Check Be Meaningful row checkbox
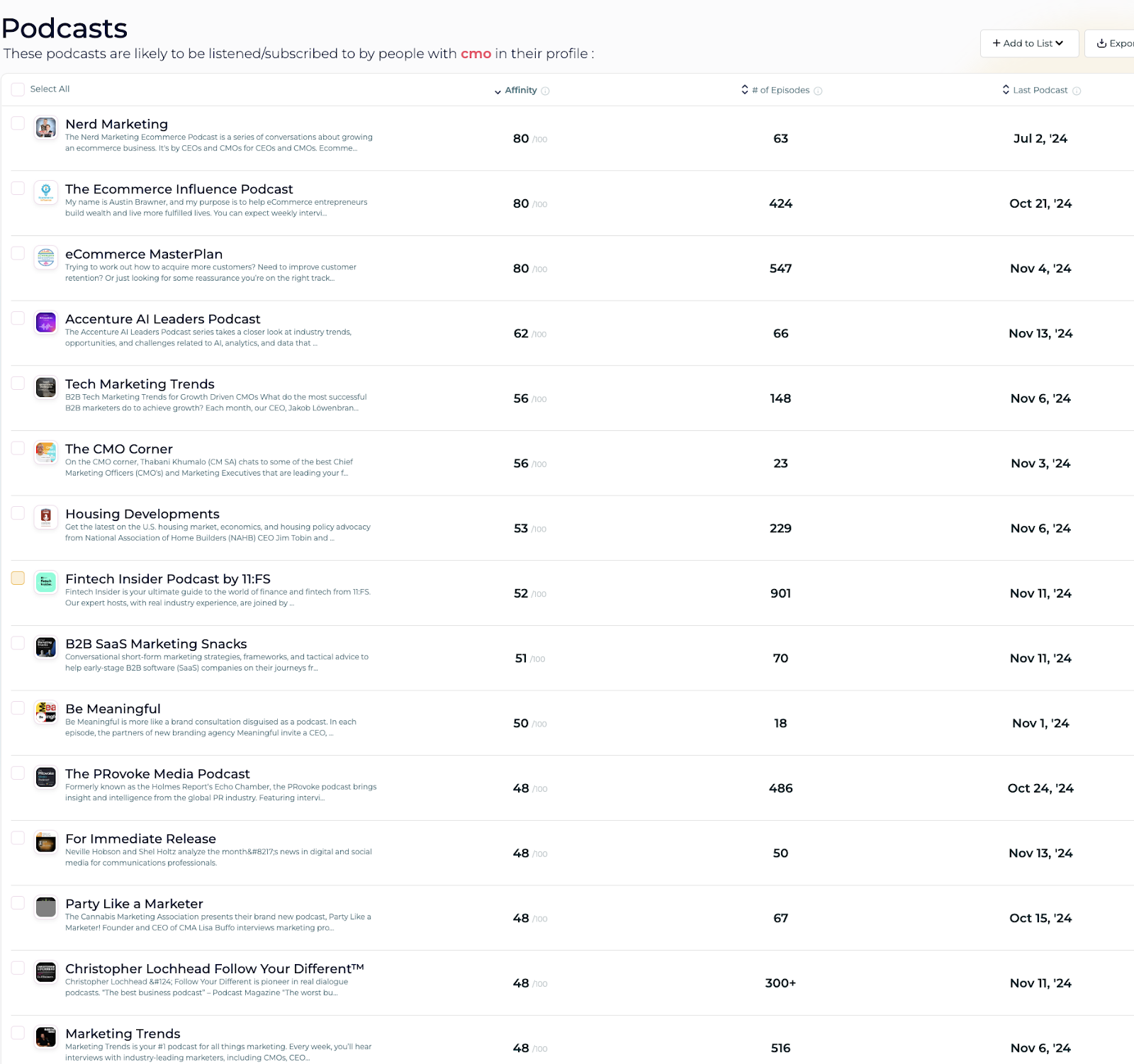 coord(18,708)
